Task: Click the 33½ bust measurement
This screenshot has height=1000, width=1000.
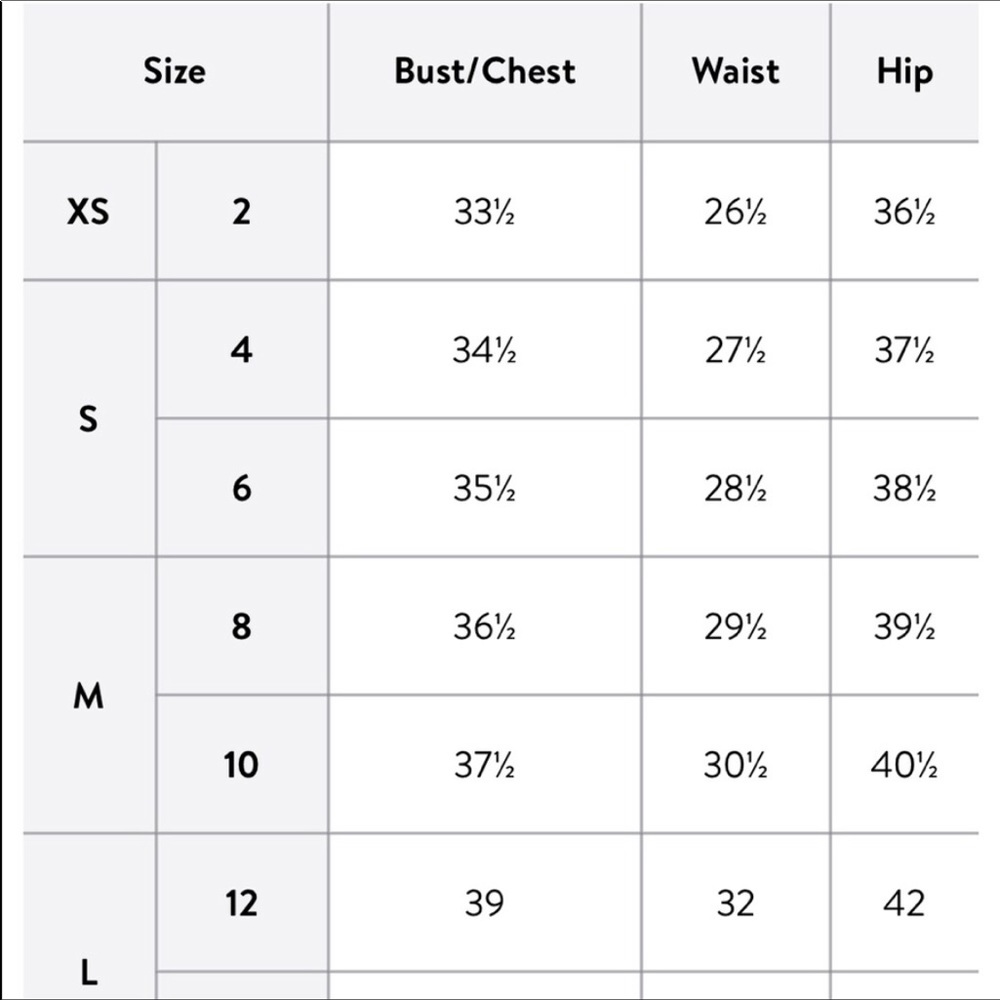Action: click(484, 212)
